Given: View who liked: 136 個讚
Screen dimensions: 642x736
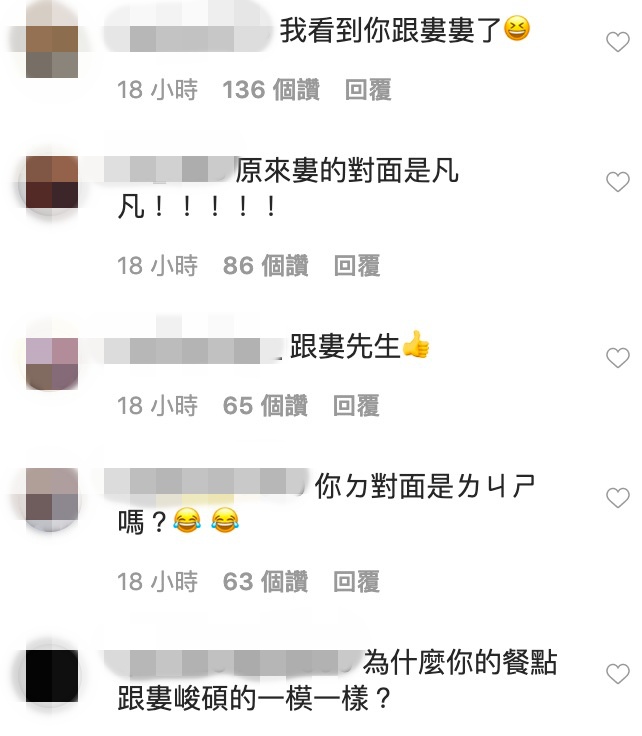Looking at the screenshot, I should [271, 90].
